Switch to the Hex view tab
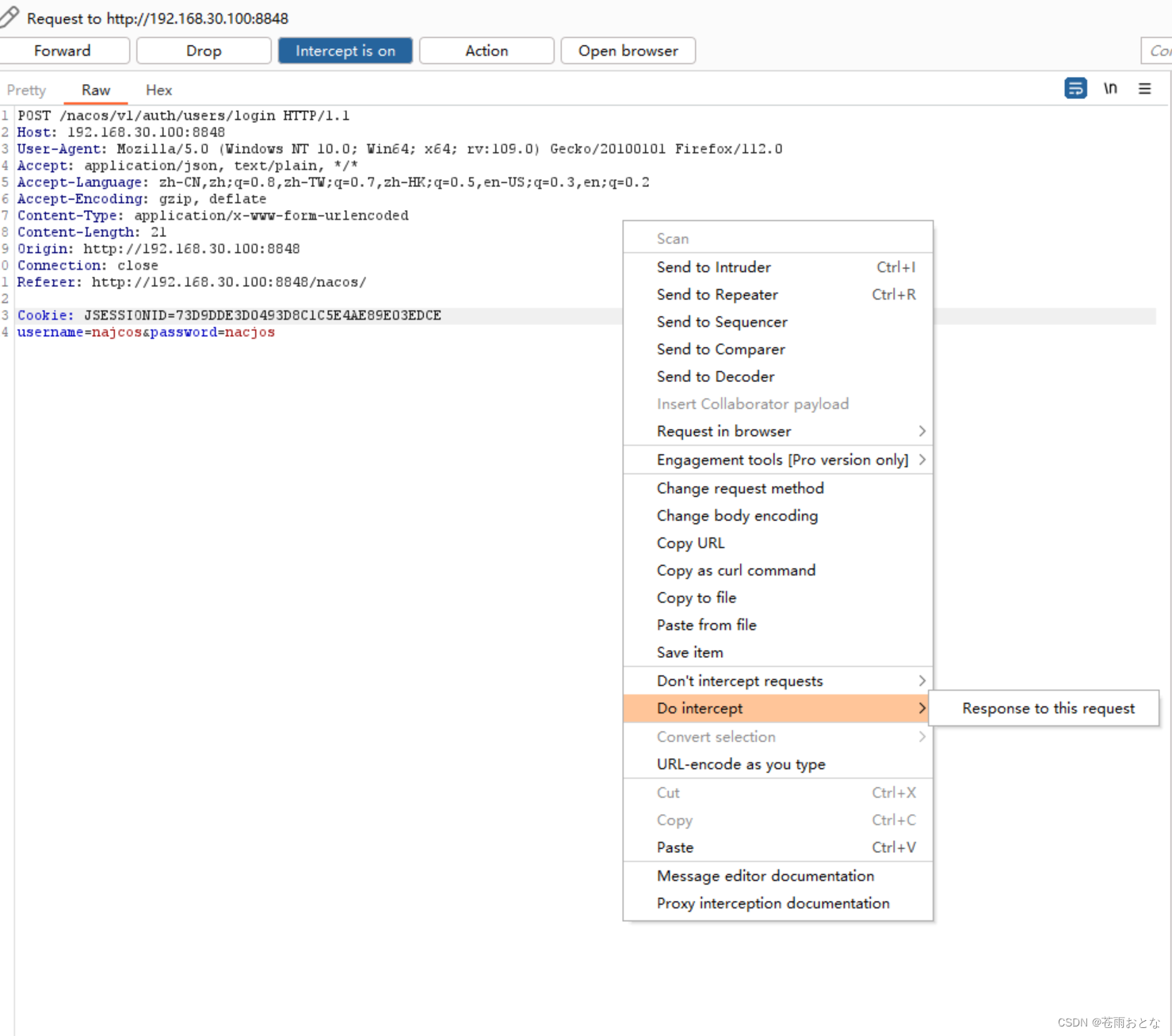The width and height of the screenshot is (1172, 1036). (158, 90)
